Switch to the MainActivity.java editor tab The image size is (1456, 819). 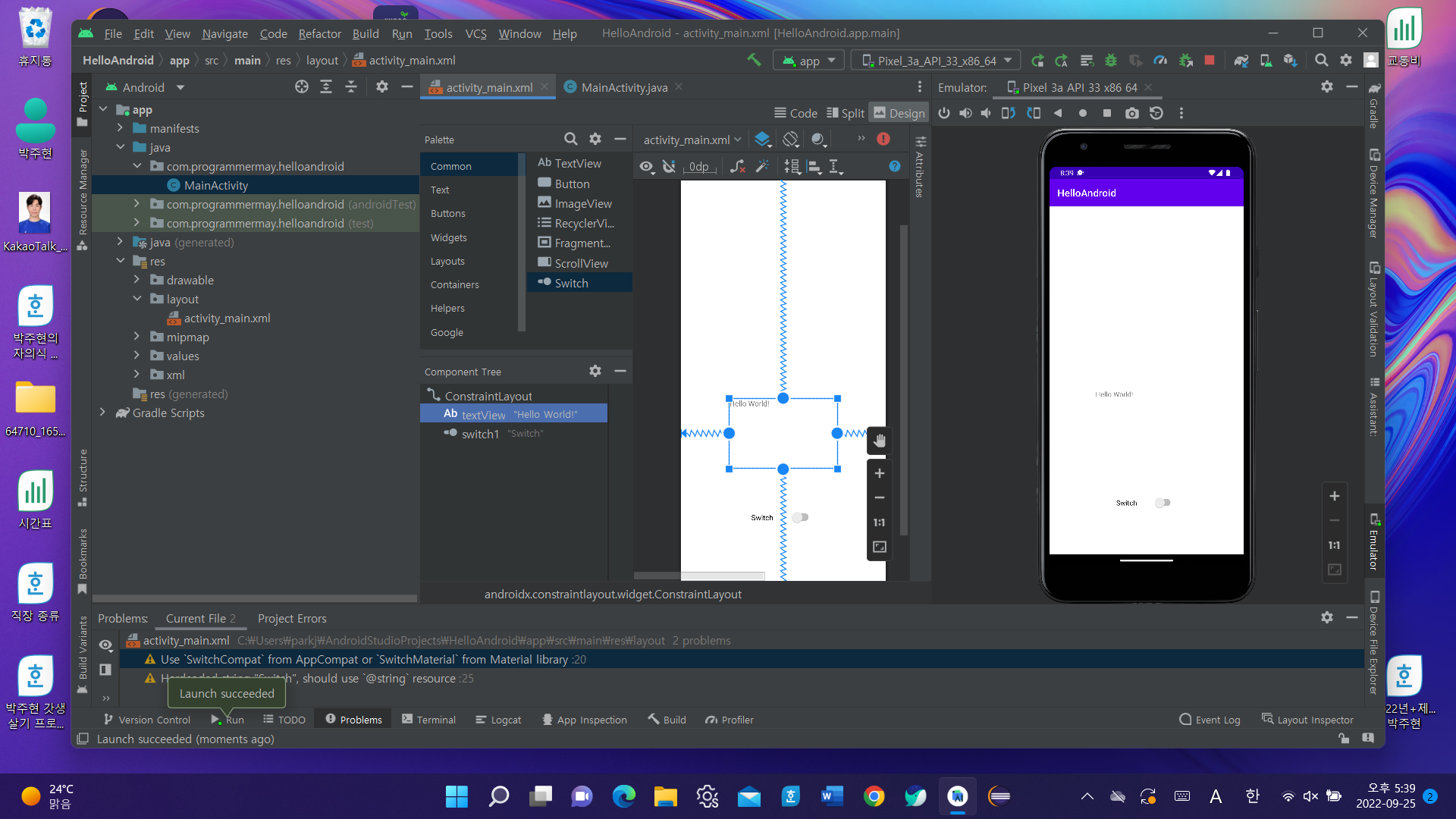(x=623, y=87)
